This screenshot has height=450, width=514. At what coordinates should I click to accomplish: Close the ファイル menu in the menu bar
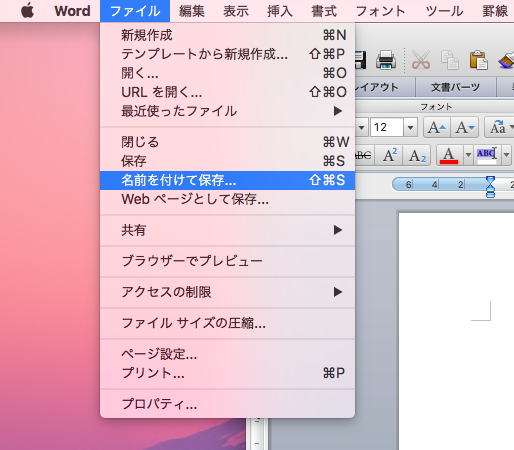(135, 11)
